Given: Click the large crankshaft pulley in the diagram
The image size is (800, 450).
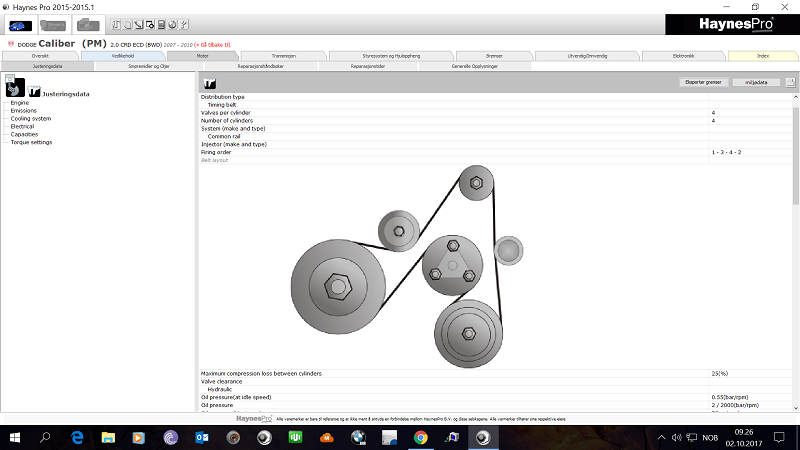Looking at the screenshot, I should [x=338, y=287].
